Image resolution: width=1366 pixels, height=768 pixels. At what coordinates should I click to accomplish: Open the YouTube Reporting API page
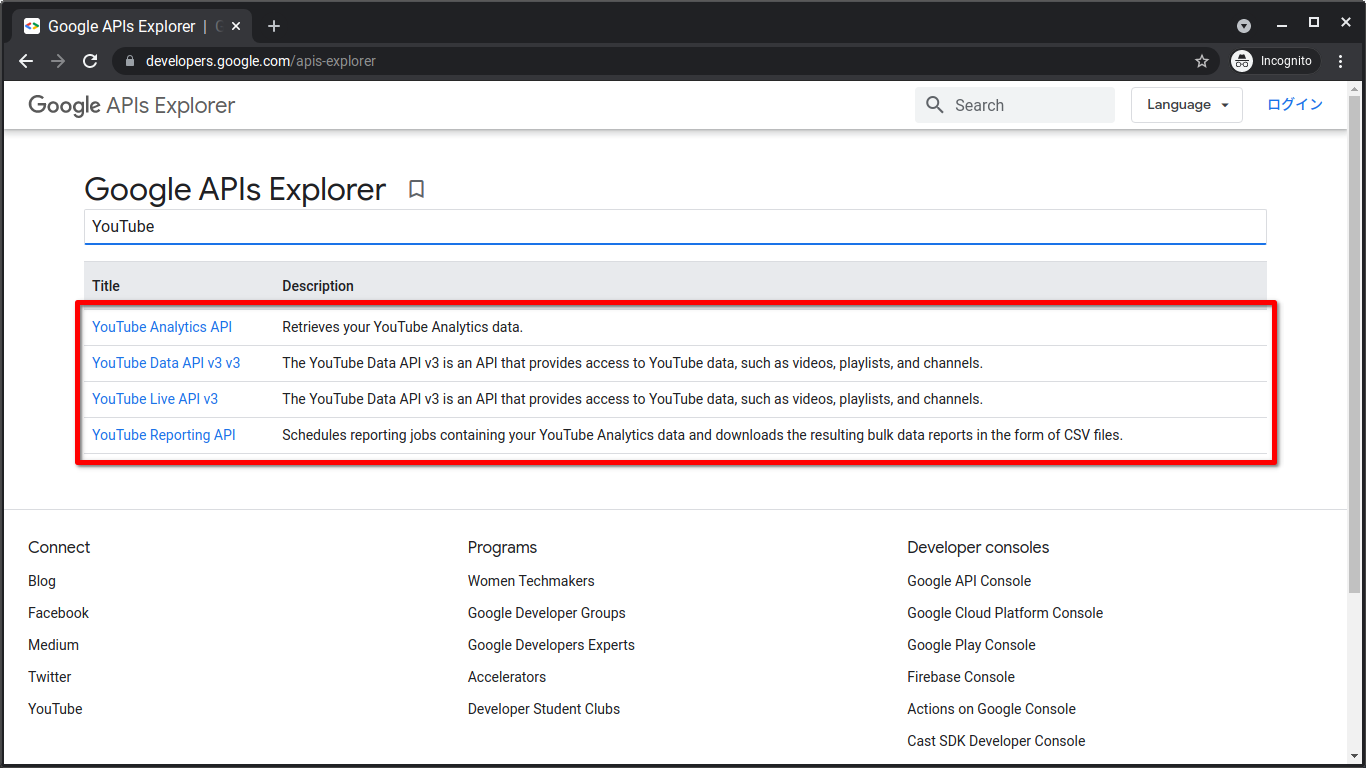coord(163,435)
